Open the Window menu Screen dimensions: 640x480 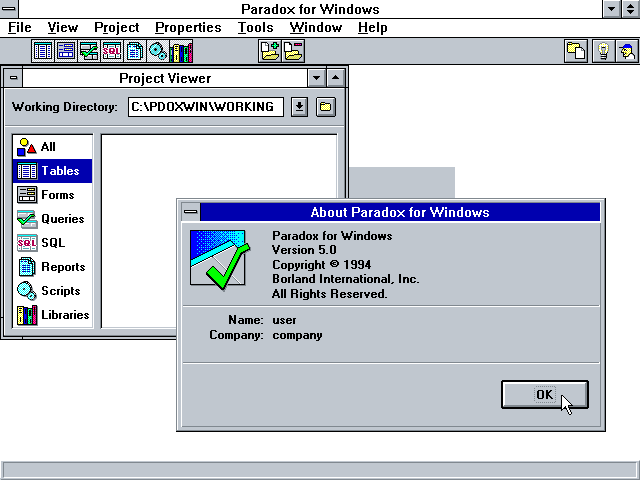[316, 27]
